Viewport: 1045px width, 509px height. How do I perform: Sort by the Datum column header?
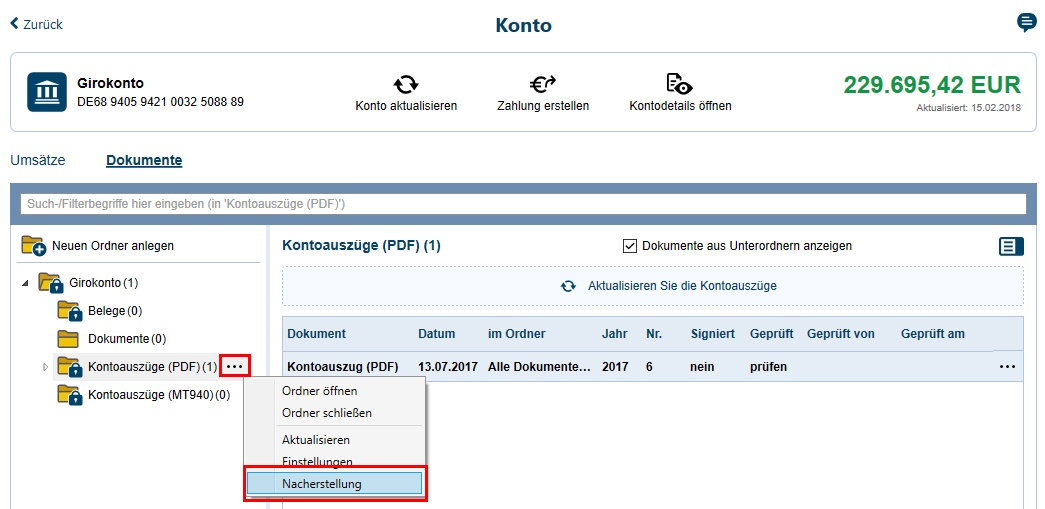click(x=436, y=334)
